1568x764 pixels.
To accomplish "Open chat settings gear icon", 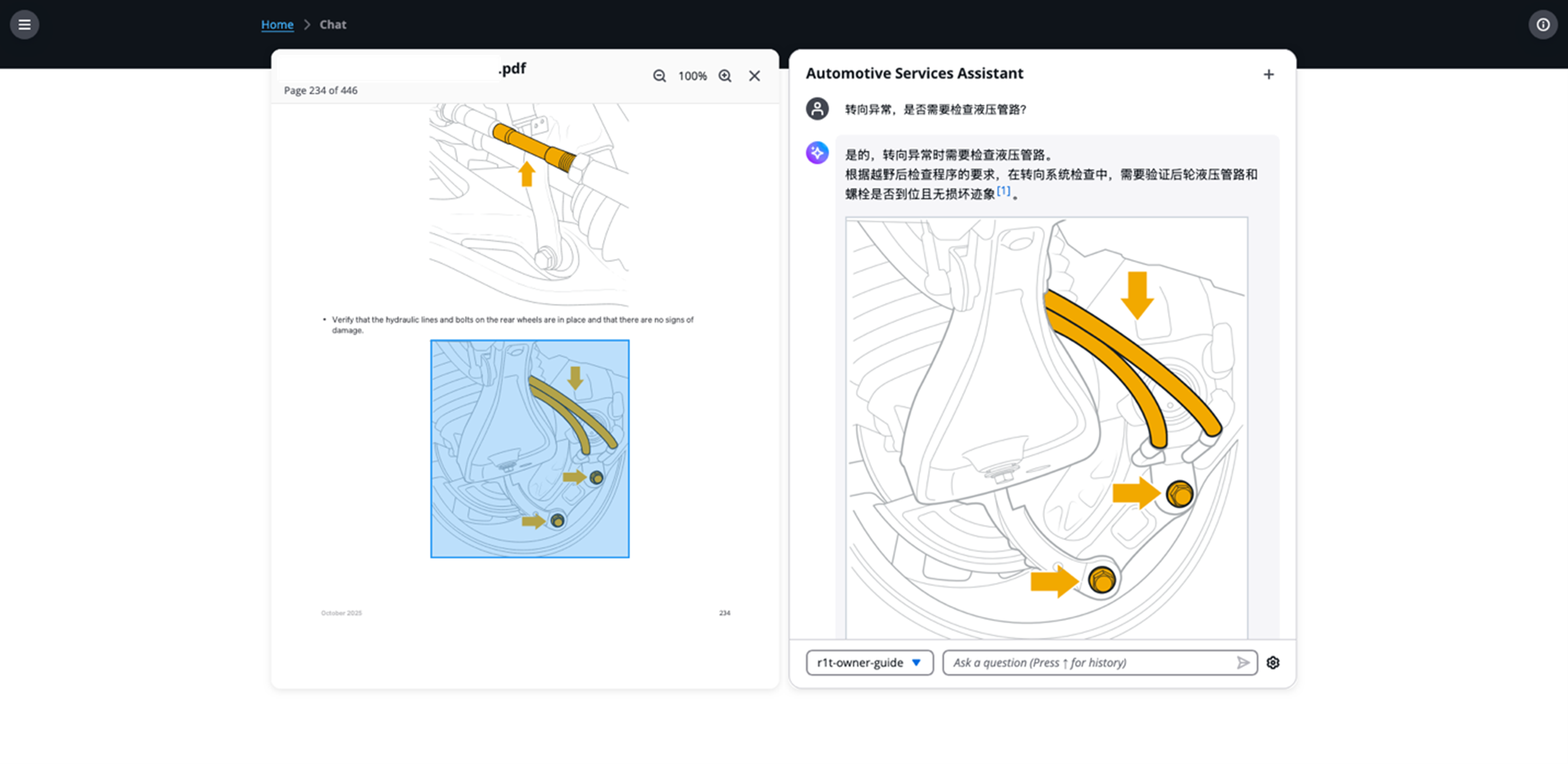I will tap(1273, 663).
